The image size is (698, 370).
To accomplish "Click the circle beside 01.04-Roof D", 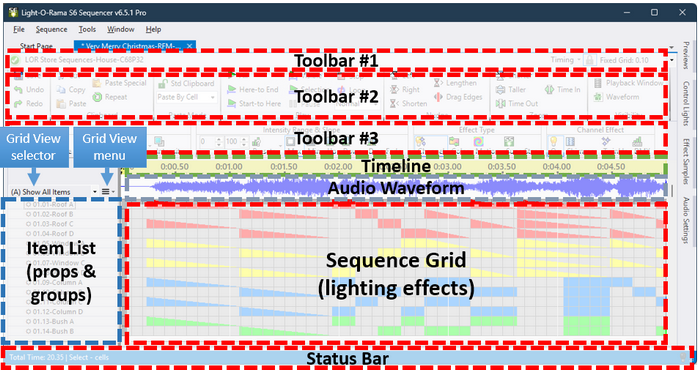I will click(27, 234).
